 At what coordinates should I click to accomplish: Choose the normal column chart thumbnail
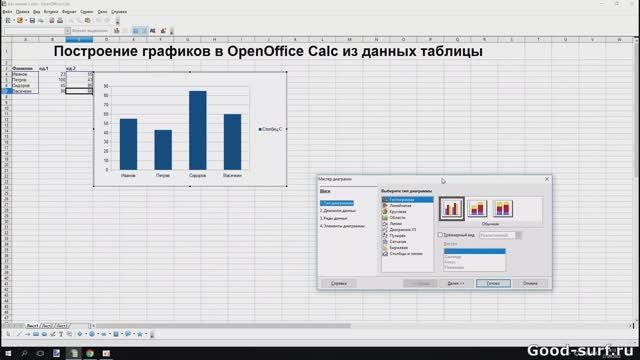(x=451, y=209)
